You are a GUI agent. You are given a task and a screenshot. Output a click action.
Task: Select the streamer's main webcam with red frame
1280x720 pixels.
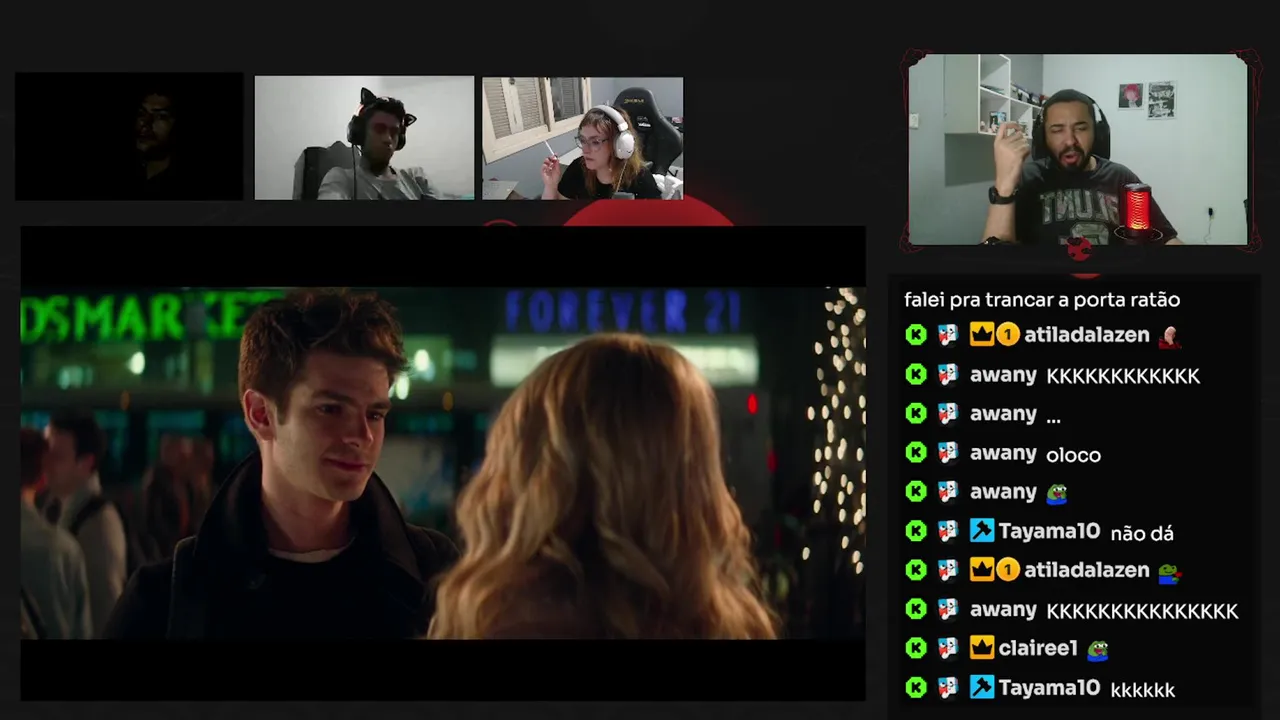pos(1078,150)
